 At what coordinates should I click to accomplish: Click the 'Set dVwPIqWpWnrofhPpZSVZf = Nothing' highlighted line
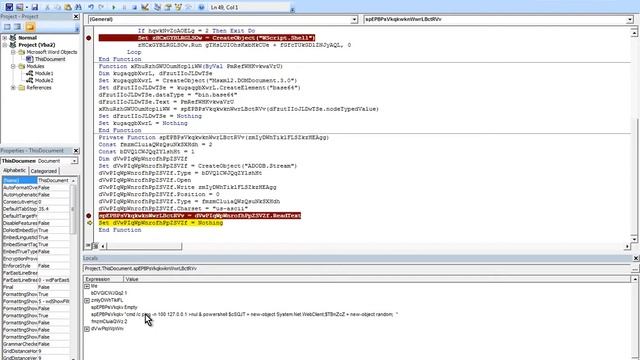point(161,223)
